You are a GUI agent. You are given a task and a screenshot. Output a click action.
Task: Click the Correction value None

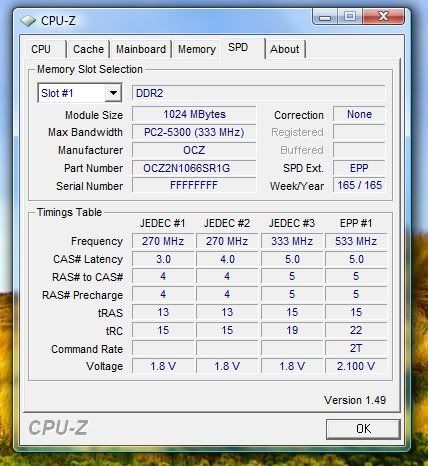click(x=359, y=114)
